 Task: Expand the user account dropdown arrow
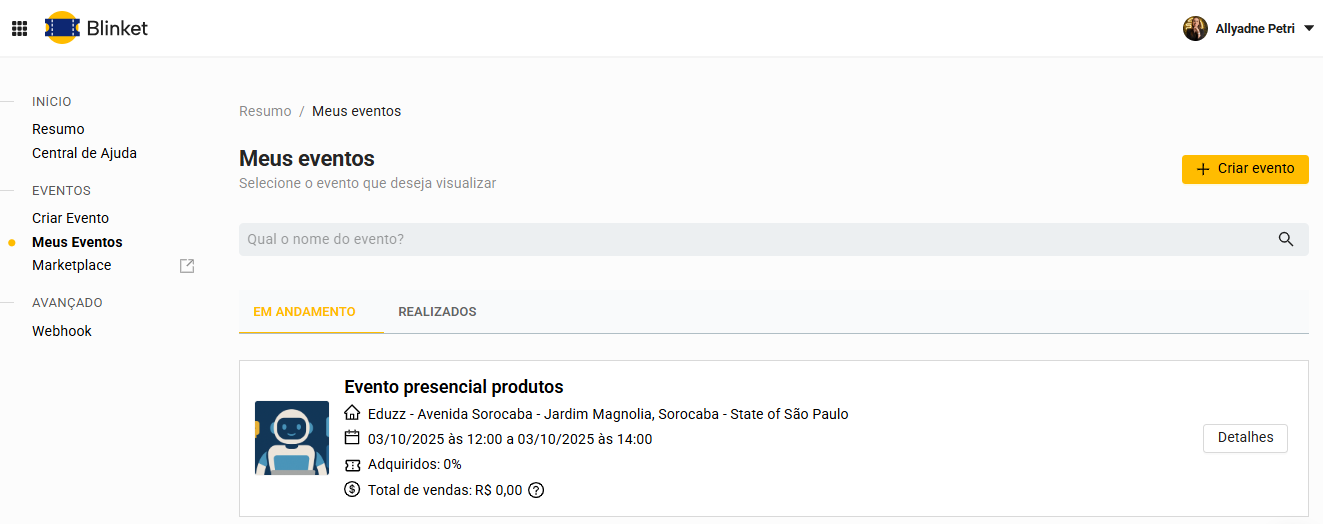(x=1309, y=28)
